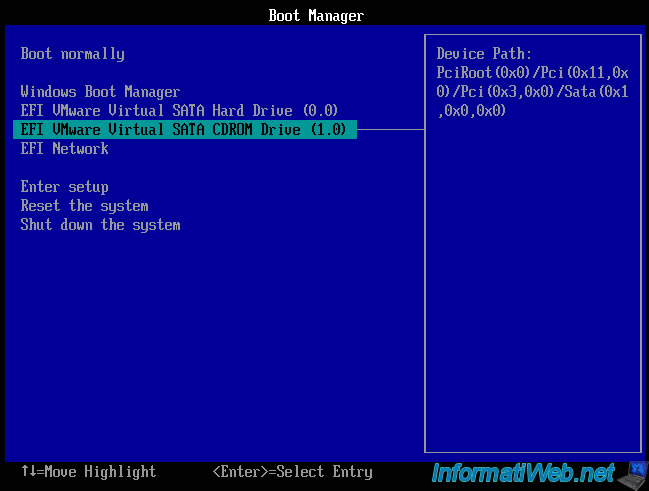Select the Boot normally entry

(x=72, y=54)
